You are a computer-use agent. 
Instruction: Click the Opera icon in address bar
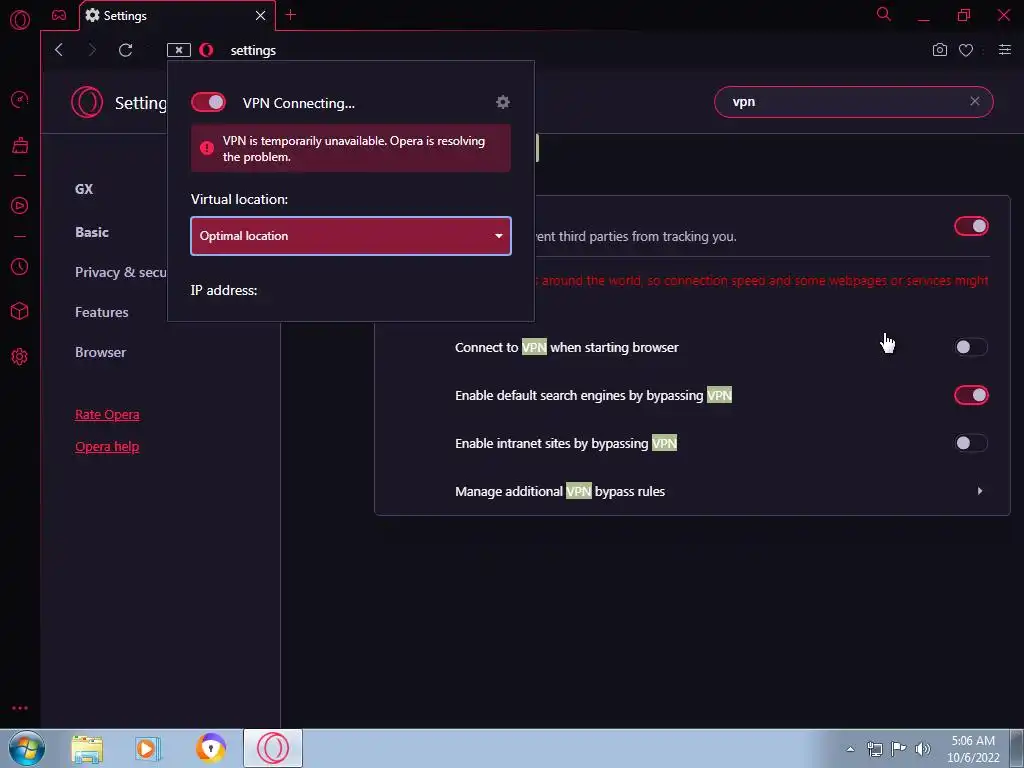click(206, 50)
